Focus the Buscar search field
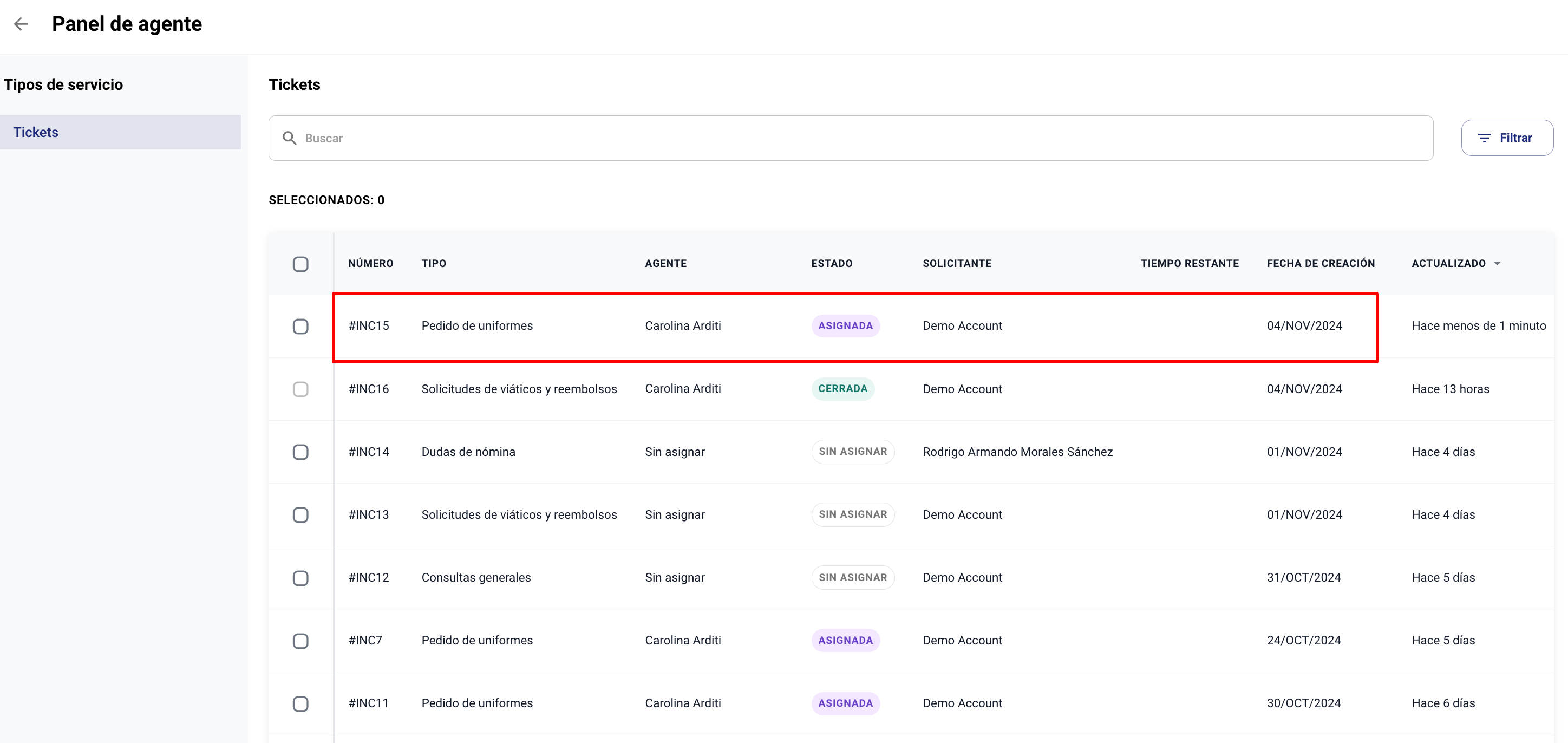The image size is (1568, 743). pyautogui.click(x=852, y=138)
